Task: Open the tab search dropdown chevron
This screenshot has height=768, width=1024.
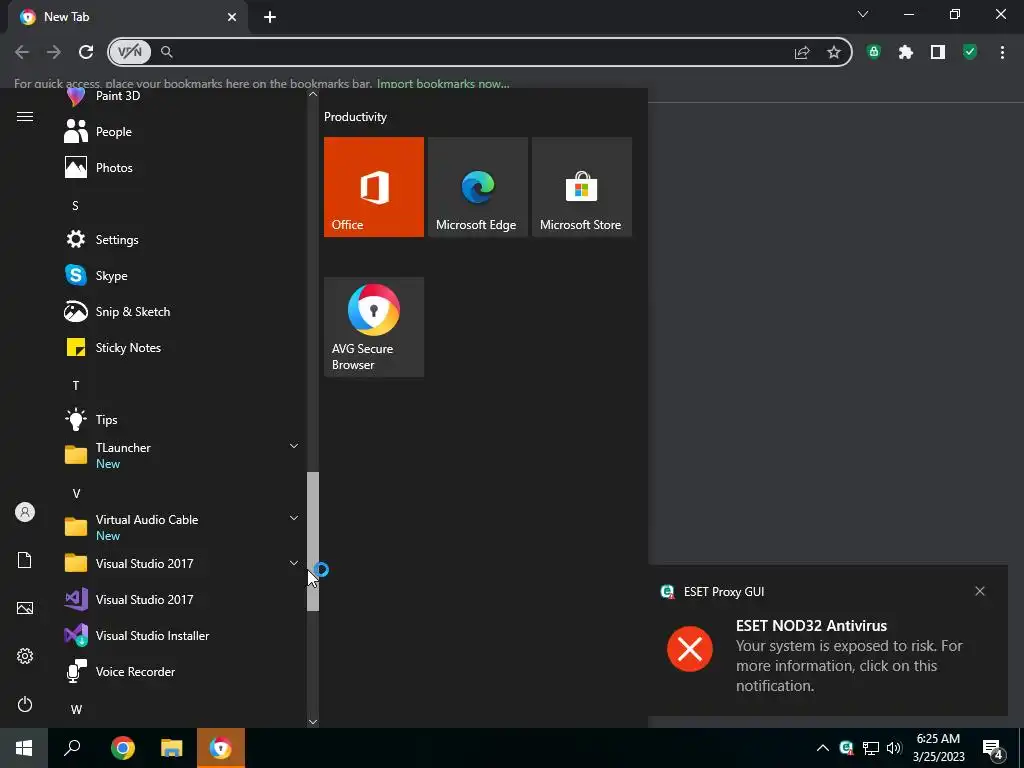Action: pyautogui.click(x=863, y=14)
